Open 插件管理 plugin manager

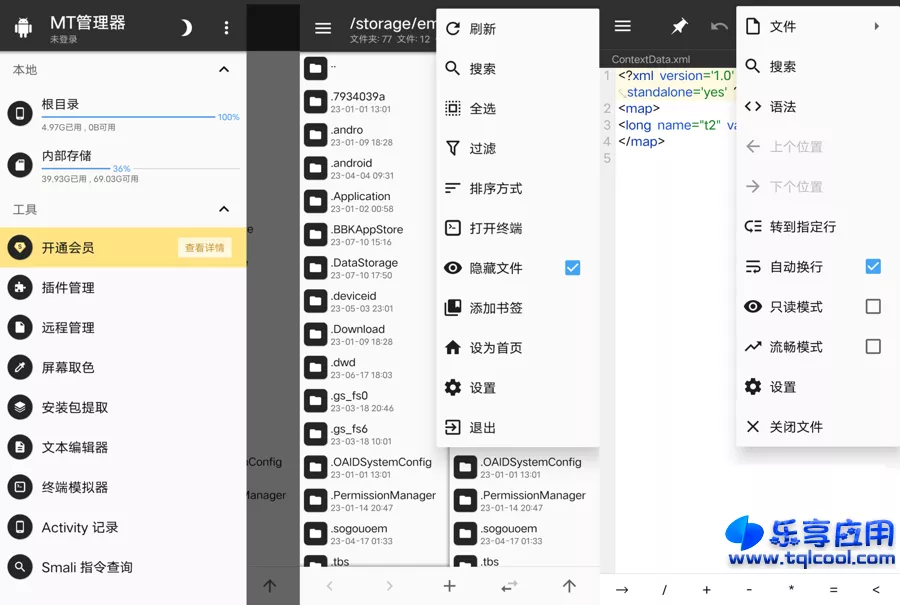coord(68,287)
